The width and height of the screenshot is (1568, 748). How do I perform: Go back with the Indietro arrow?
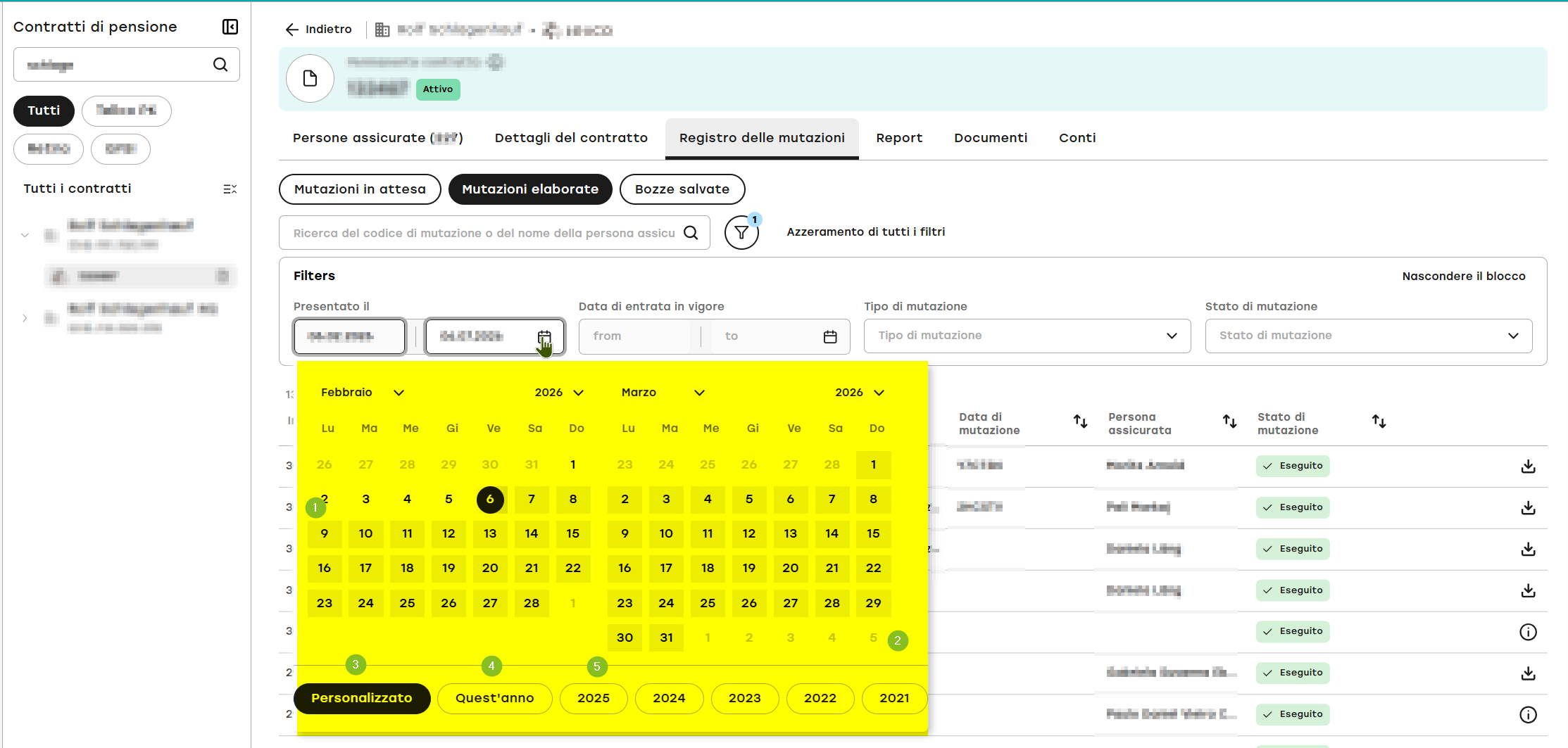(x=292, y=30)
